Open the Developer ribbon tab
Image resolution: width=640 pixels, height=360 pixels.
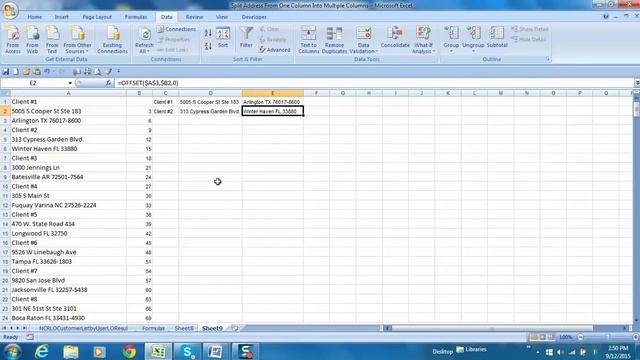point(254,17)
